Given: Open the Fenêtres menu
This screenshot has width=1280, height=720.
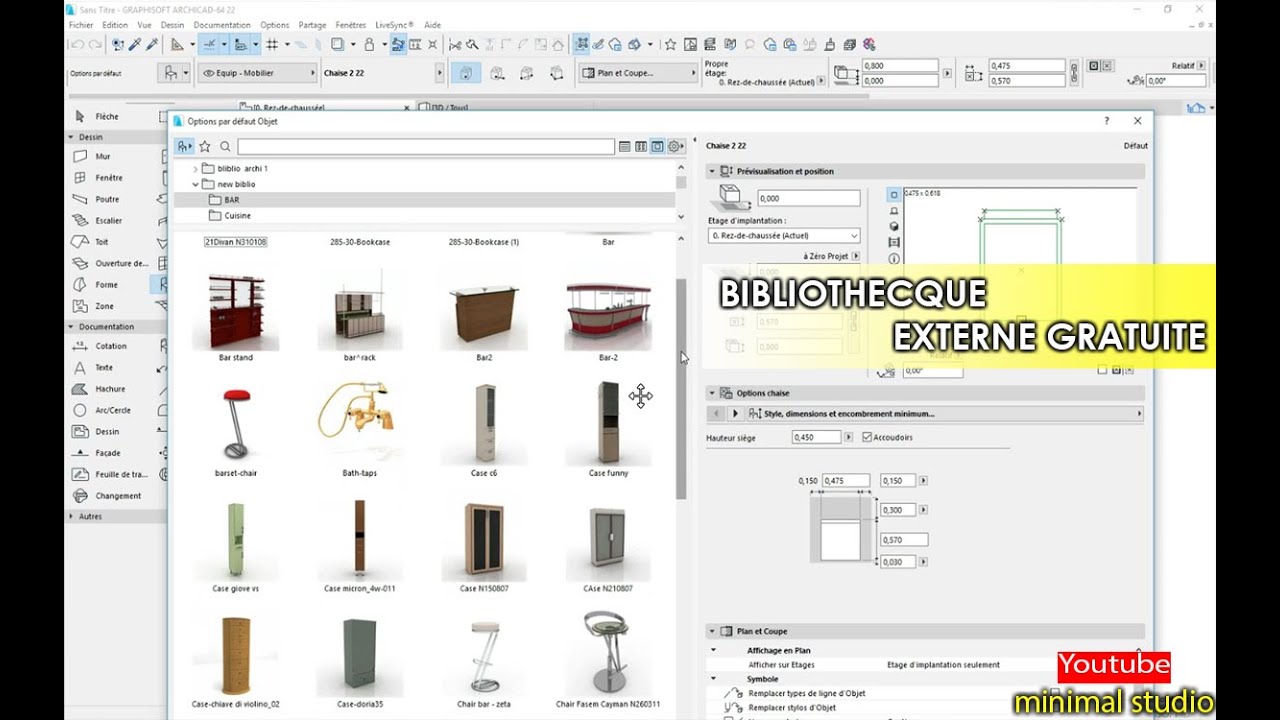Looking at the screenshot, I should click(x=351, y=25).
